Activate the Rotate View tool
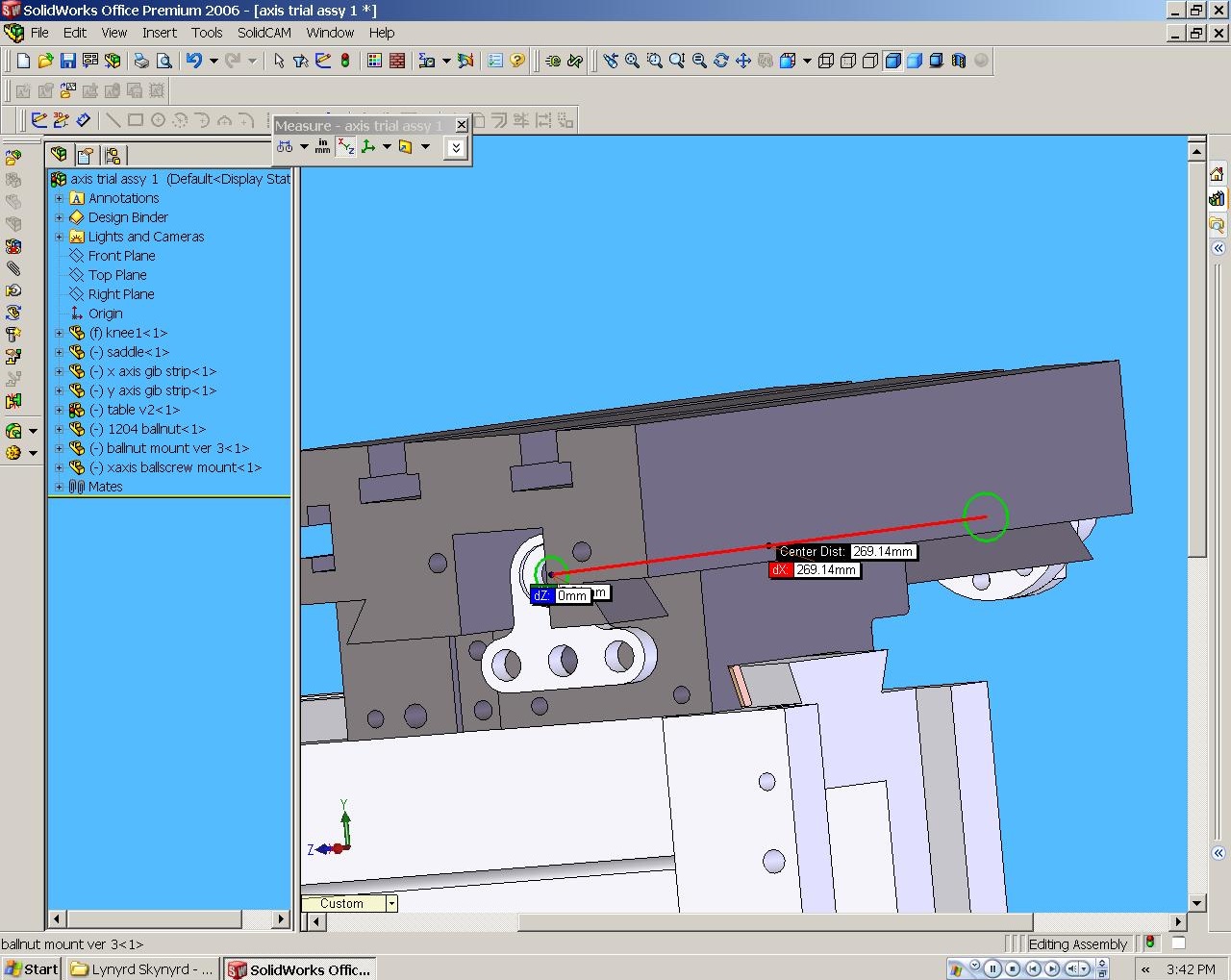This screenshot has height=980, width=1231. (721, 61)
